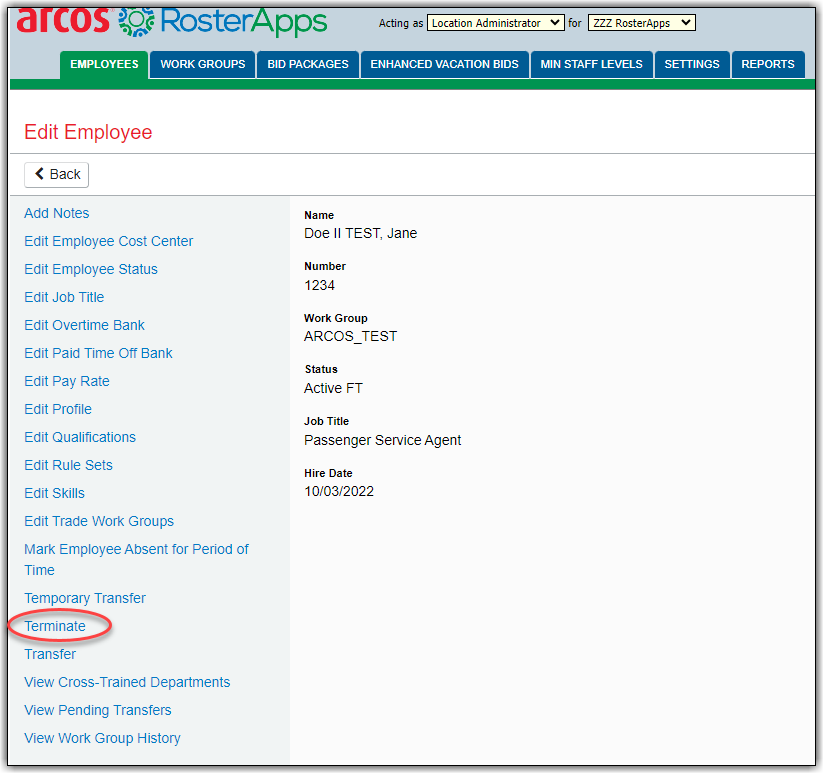Open the Bid Packages tab

[308, 64]
